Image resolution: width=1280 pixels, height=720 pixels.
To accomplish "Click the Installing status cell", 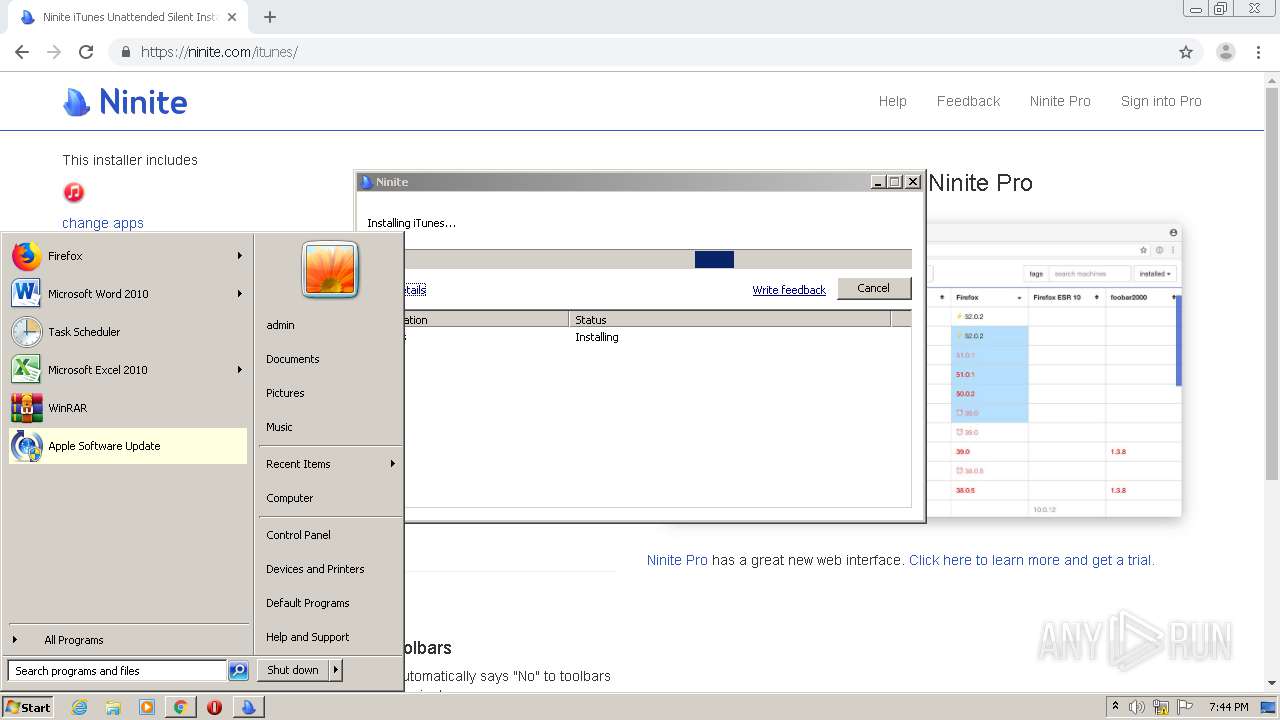I will pos(597,337).
